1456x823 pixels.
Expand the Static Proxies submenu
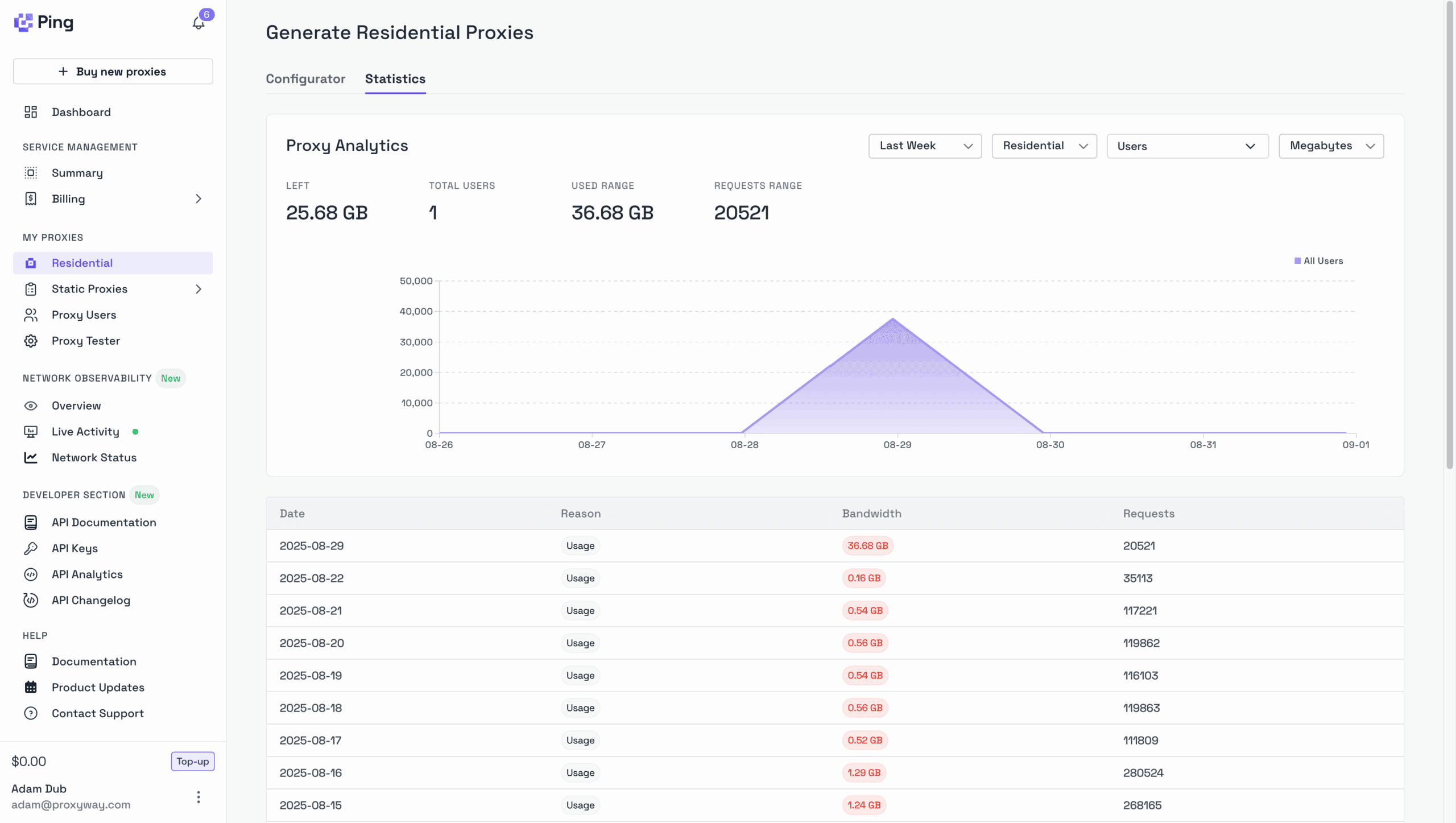tap(198, 289)
